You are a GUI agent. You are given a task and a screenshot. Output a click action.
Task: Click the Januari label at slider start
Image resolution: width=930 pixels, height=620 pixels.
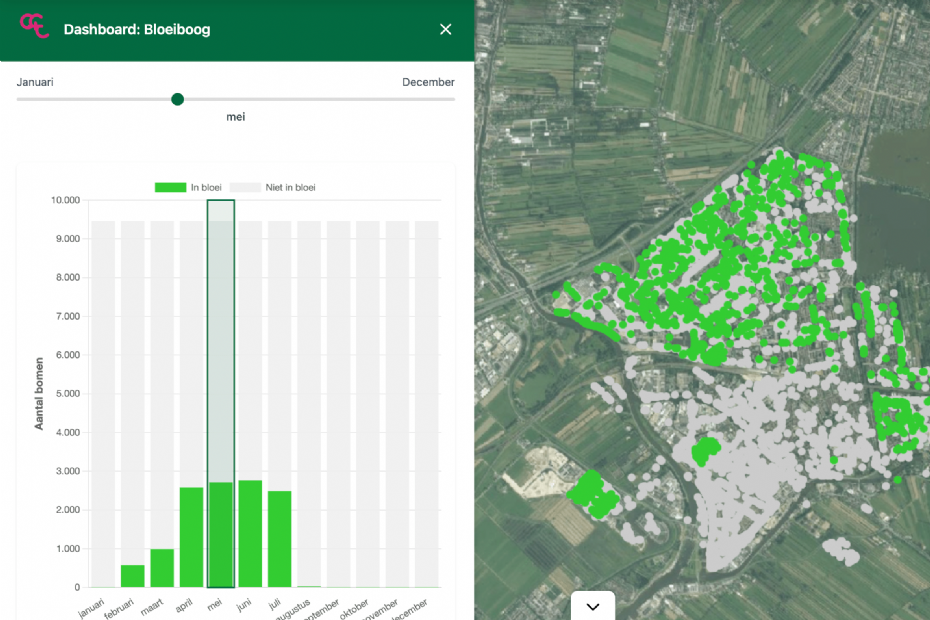[x=35, y=82]
